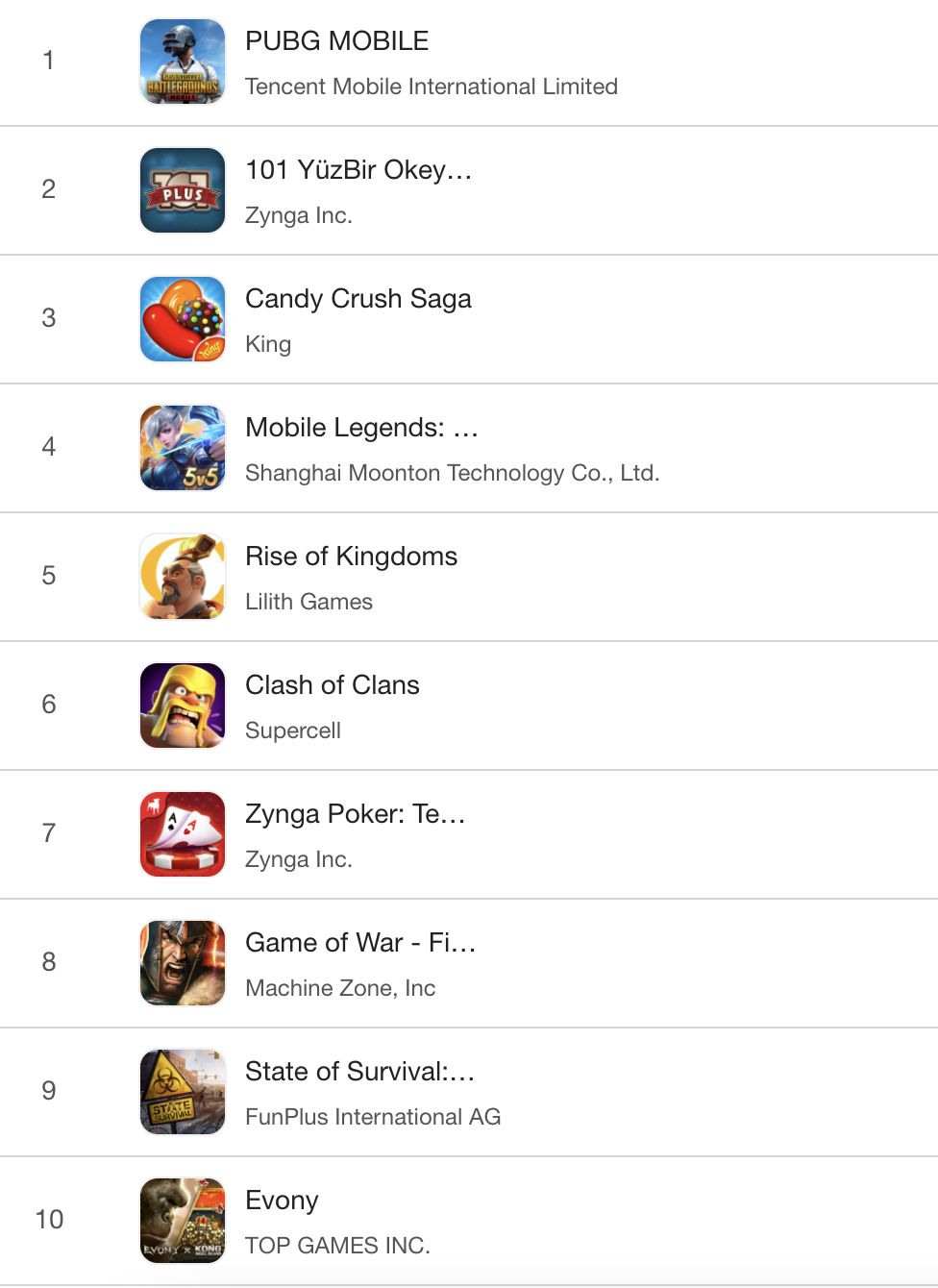The image size is (938, 1288).
Task: Click the Supercell publisher name
Action: (292, 731)
